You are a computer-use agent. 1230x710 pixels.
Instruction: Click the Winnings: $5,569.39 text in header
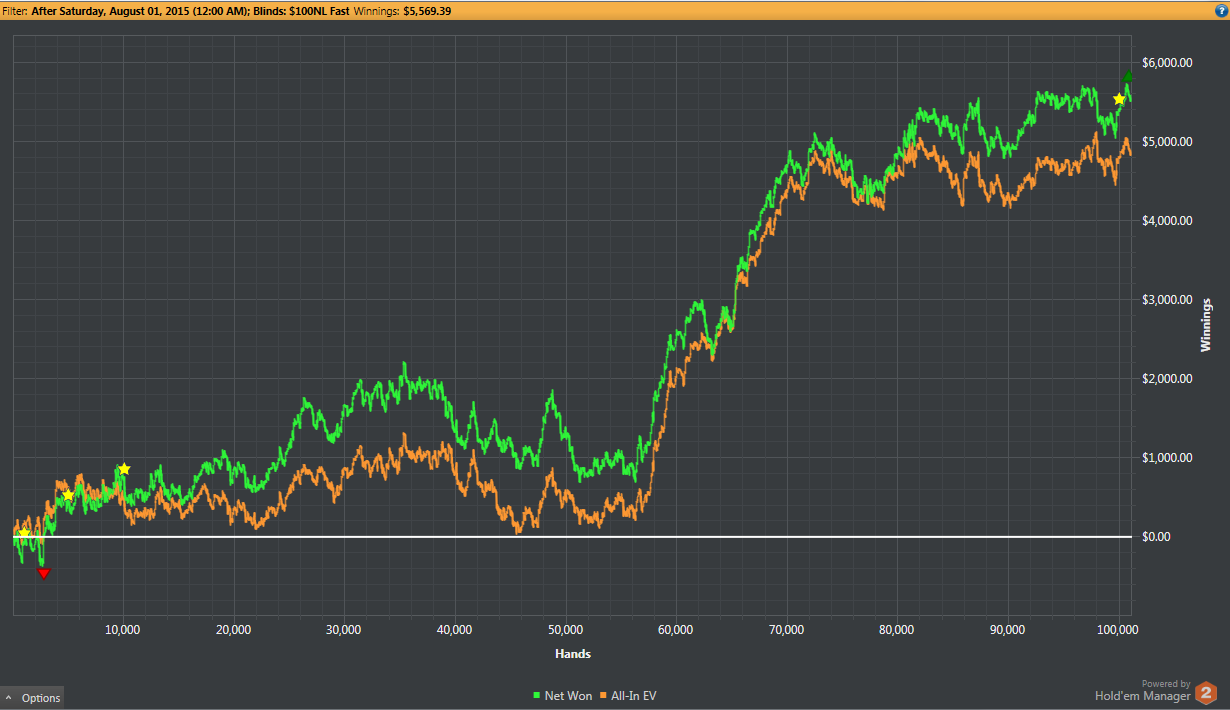tap(403, 10)
